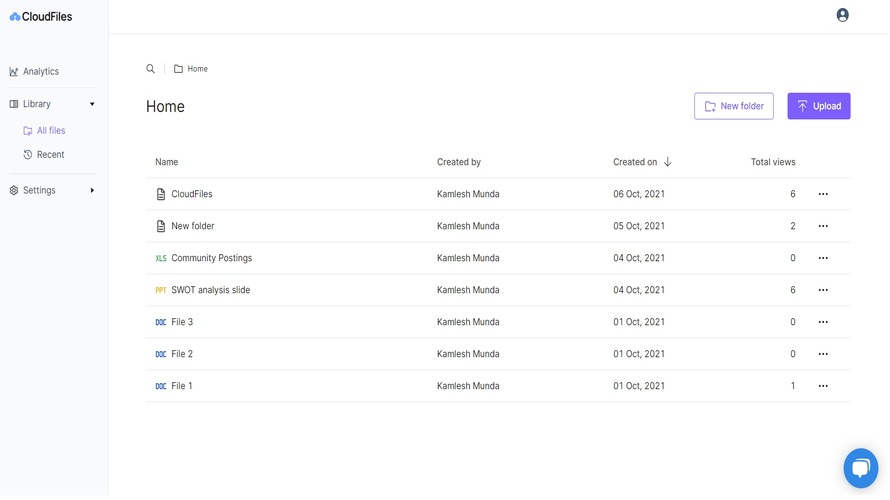Go to Recent files
Image resolution: width=890 pixels, height=500 pixels.
click(x=50, y=155)
